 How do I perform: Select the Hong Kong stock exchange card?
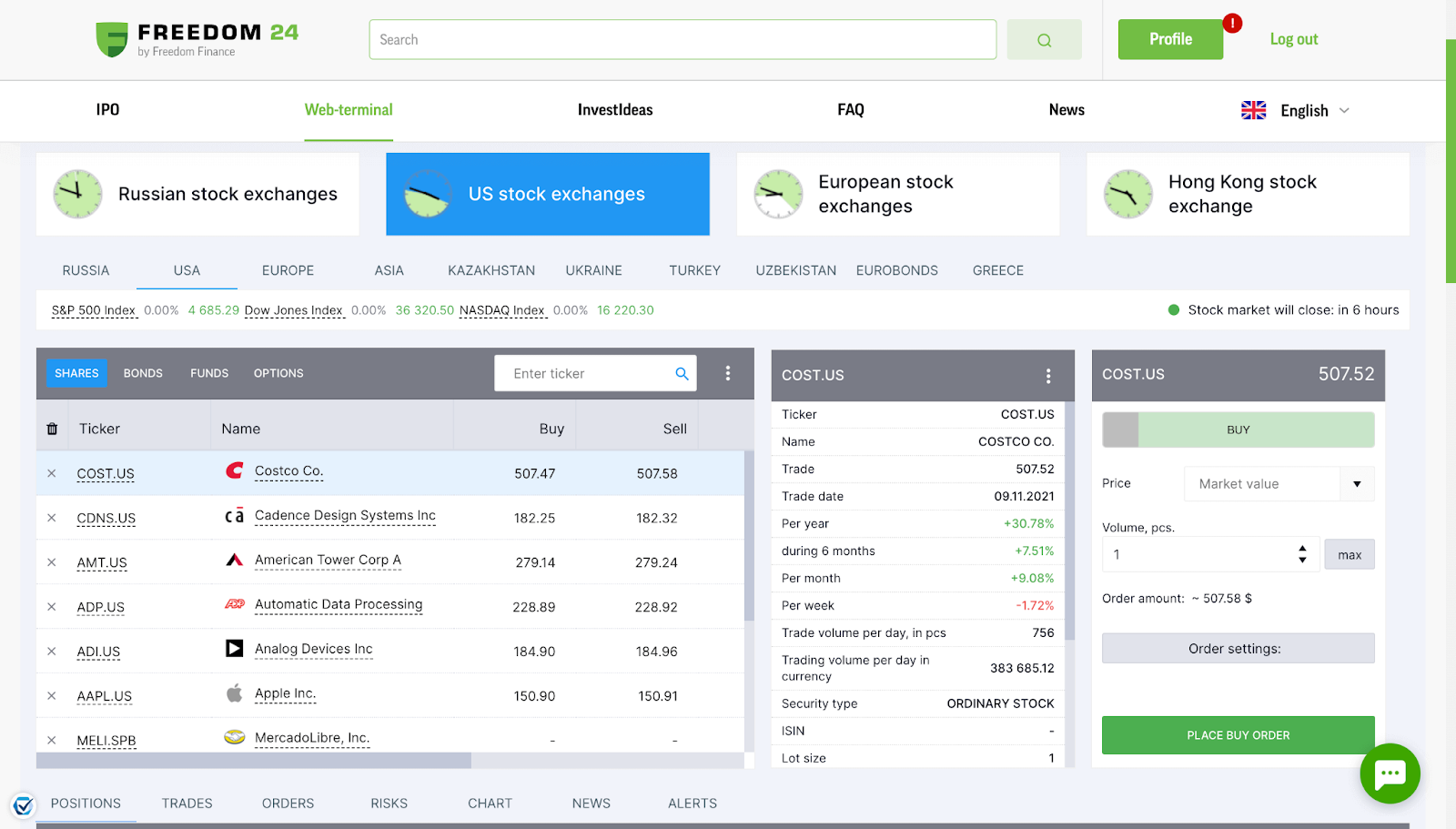[1248, 194]
